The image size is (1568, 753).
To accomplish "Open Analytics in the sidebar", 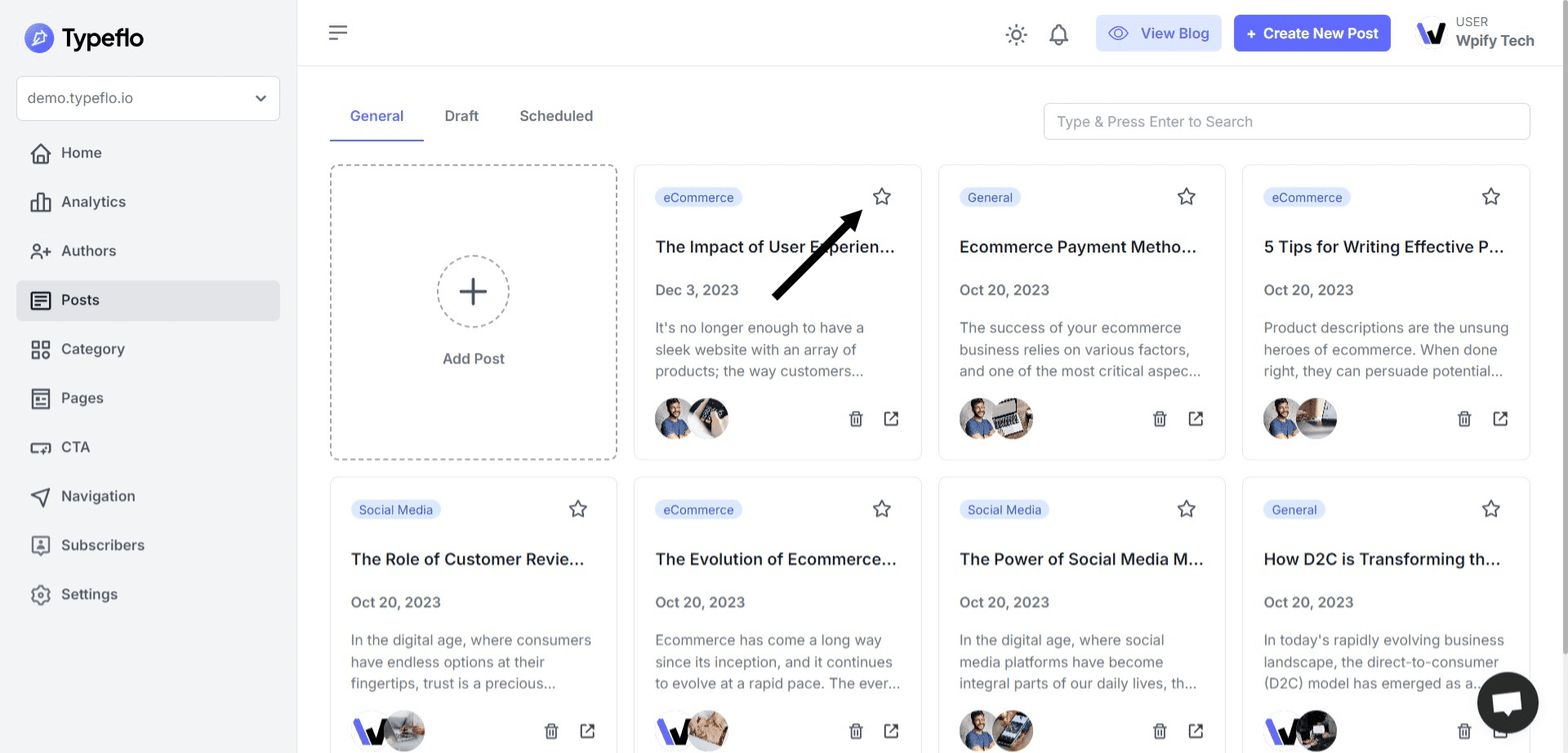I will pos(93,202).
